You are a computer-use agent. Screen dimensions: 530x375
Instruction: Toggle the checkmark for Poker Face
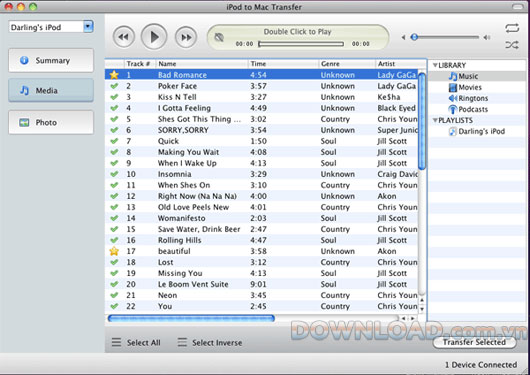point(114,86)
